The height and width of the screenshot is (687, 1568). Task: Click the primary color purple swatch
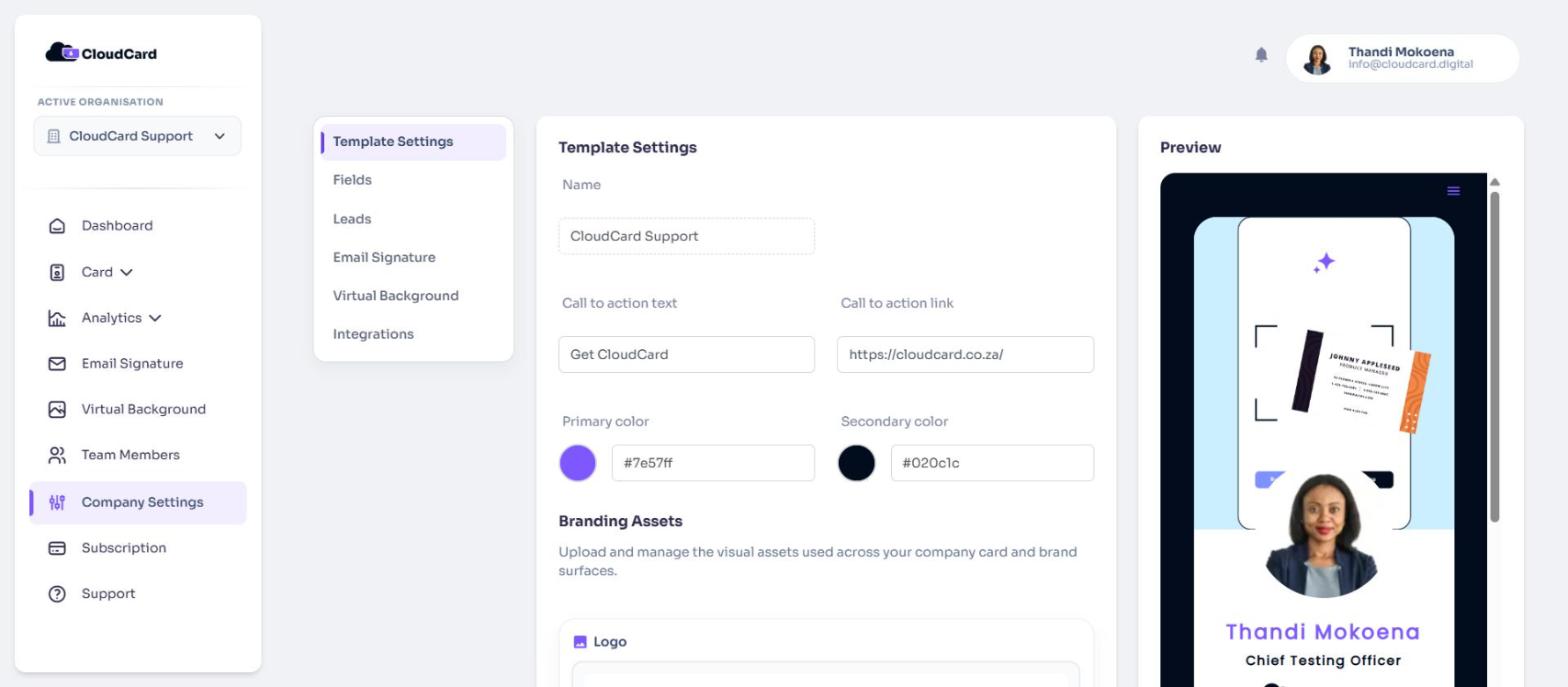pos(577,463)
